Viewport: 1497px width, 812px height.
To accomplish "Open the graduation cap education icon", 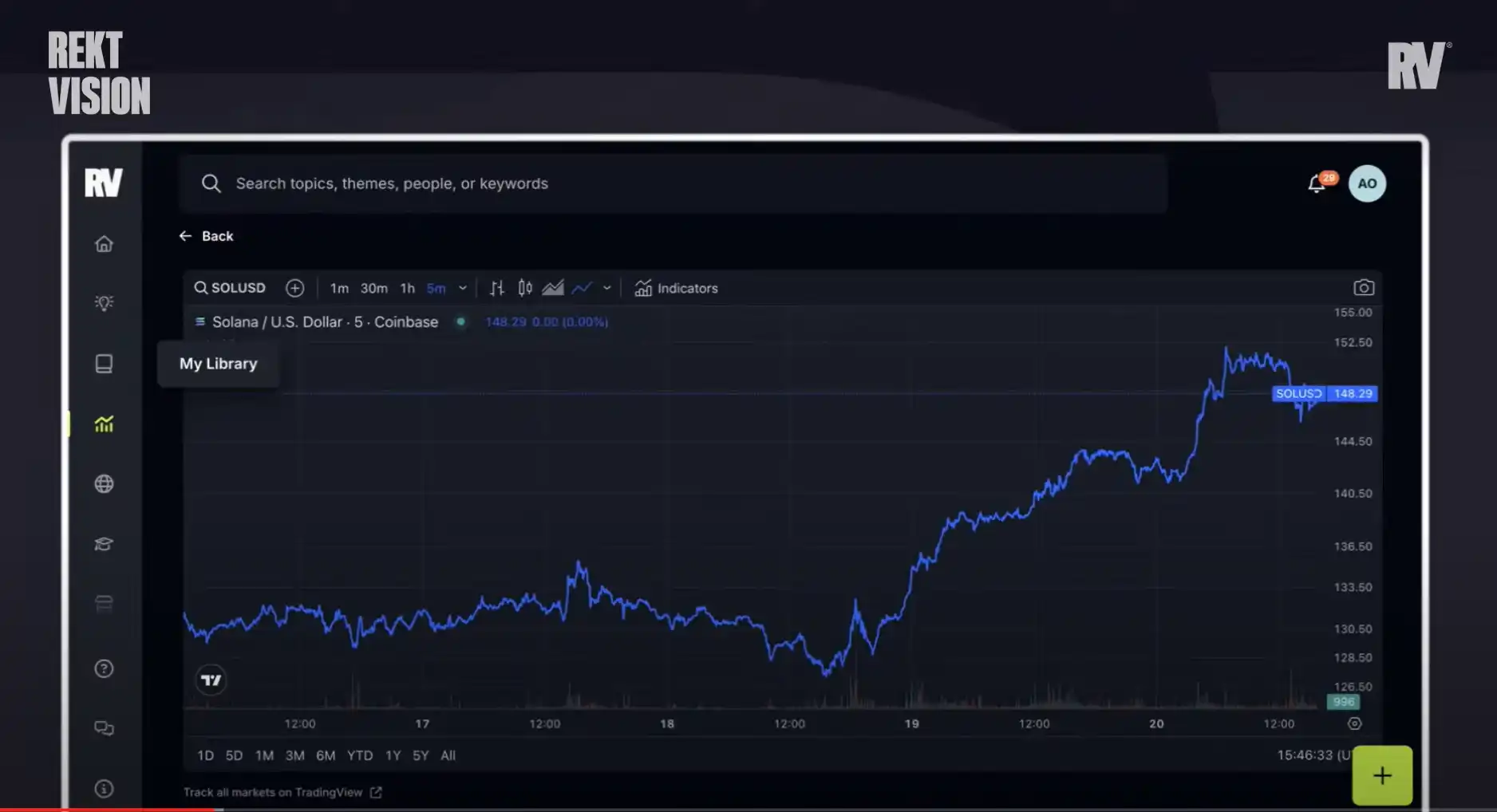I will (104, 544).
